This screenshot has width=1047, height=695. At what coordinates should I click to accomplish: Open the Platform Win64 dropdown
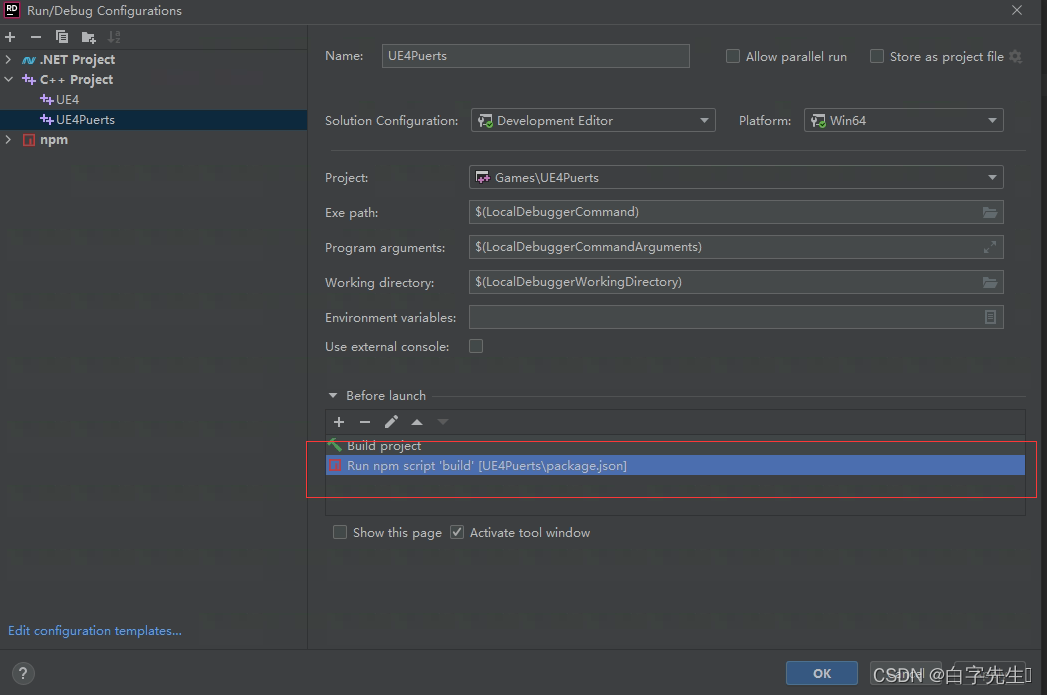tap(903, 120)
